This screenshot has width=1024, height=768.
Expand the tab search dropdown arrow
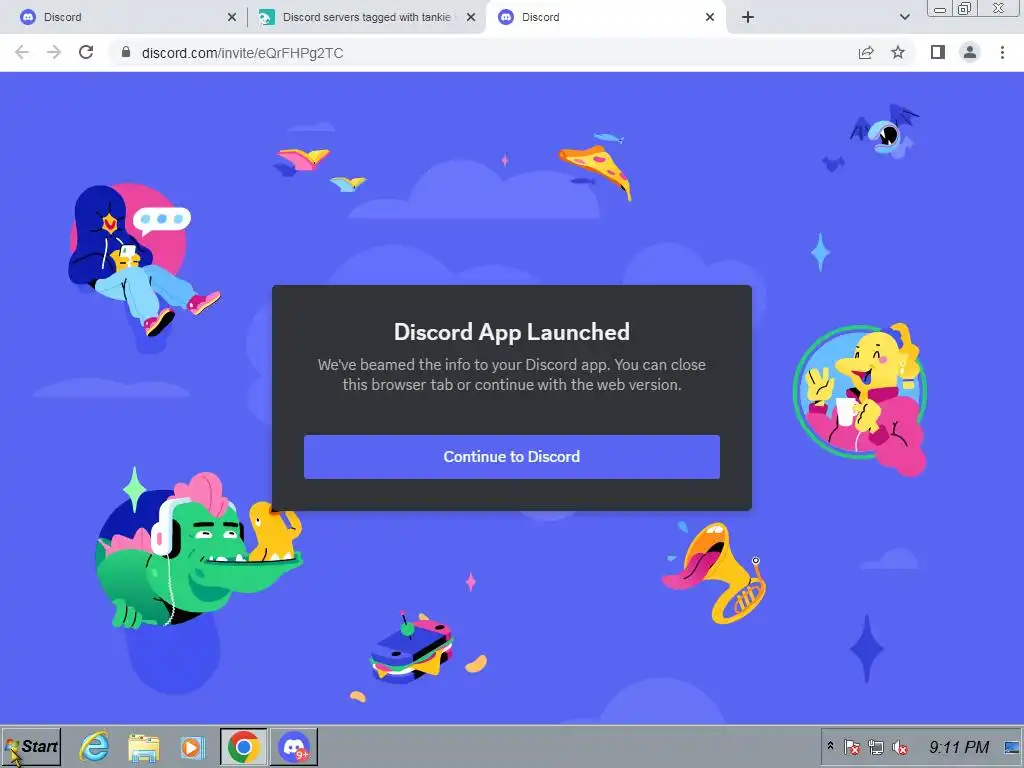point(904,18)
